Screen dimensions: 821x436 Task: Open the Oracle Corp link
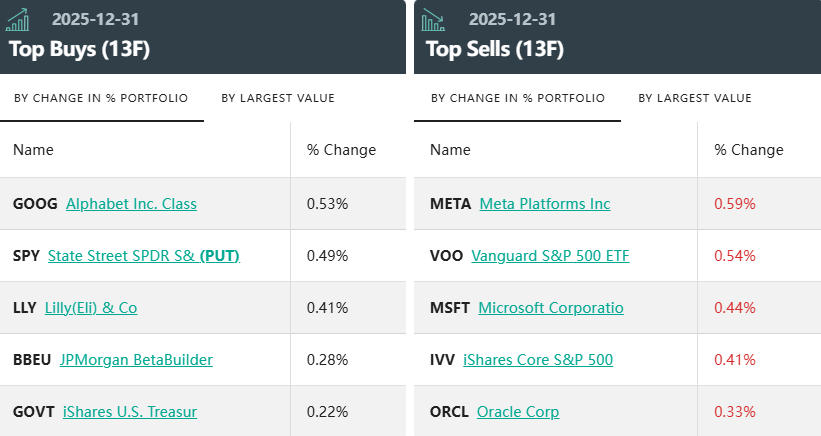518,412
